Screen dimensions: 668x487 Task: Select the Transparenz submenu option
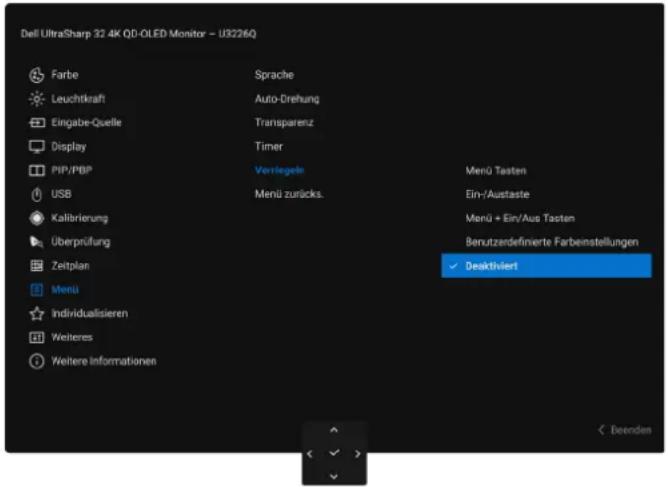tap(284, 123)
